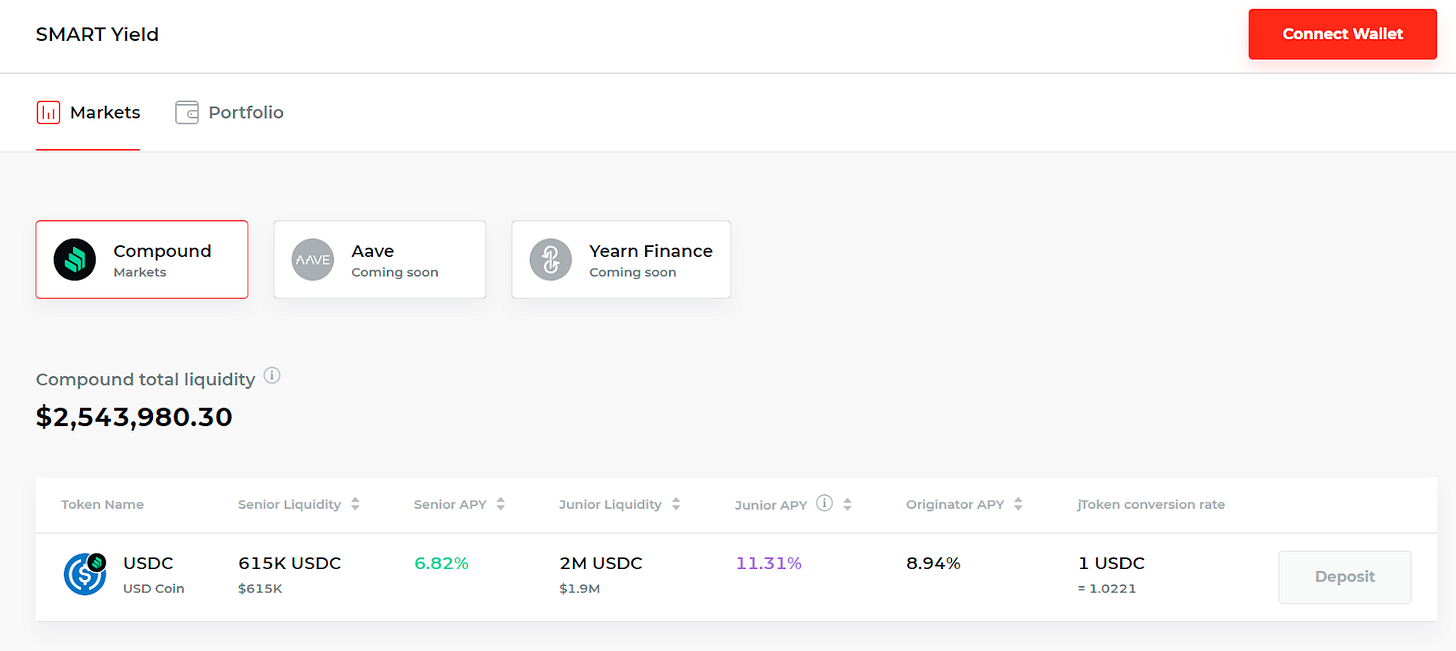Click the USDC token name
The height and width of the screenshot is (651, 1456).
[x=148, y=563]
